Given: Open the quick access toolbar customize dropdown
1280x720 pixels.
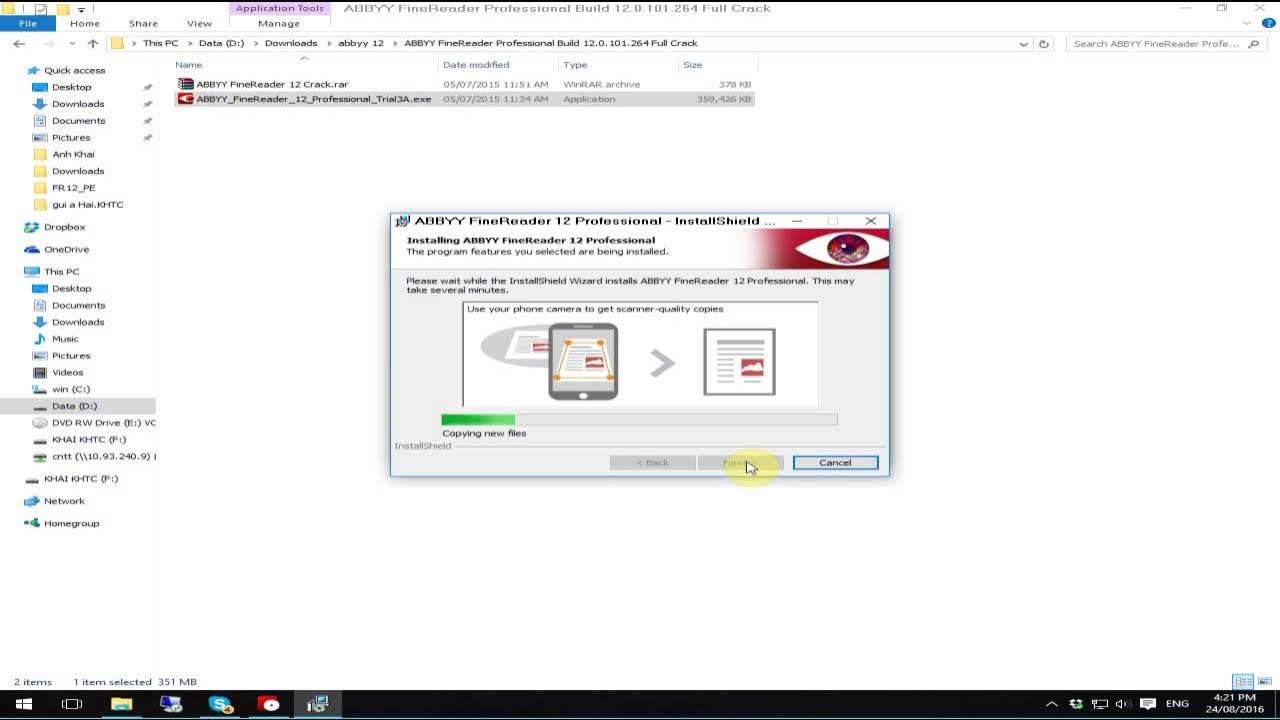Looking at the screenshot, I should (82, 8).
